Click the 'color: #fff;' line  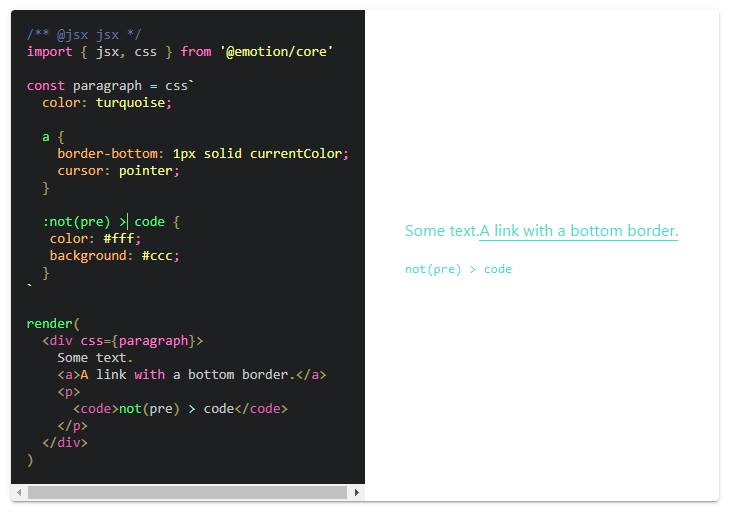tap(96, 239)
